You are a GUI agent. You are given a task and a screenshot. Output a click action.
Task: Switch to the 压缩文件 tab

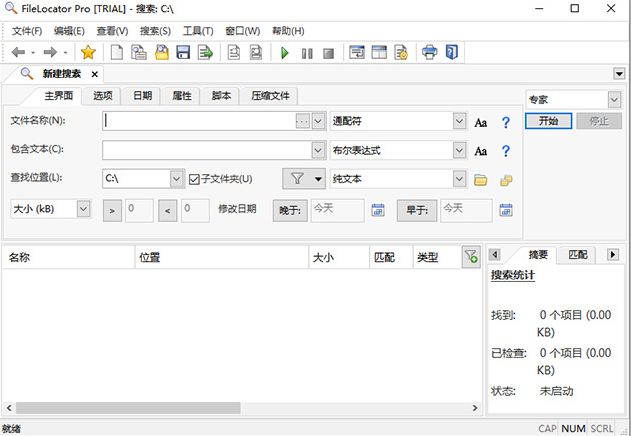270,96
